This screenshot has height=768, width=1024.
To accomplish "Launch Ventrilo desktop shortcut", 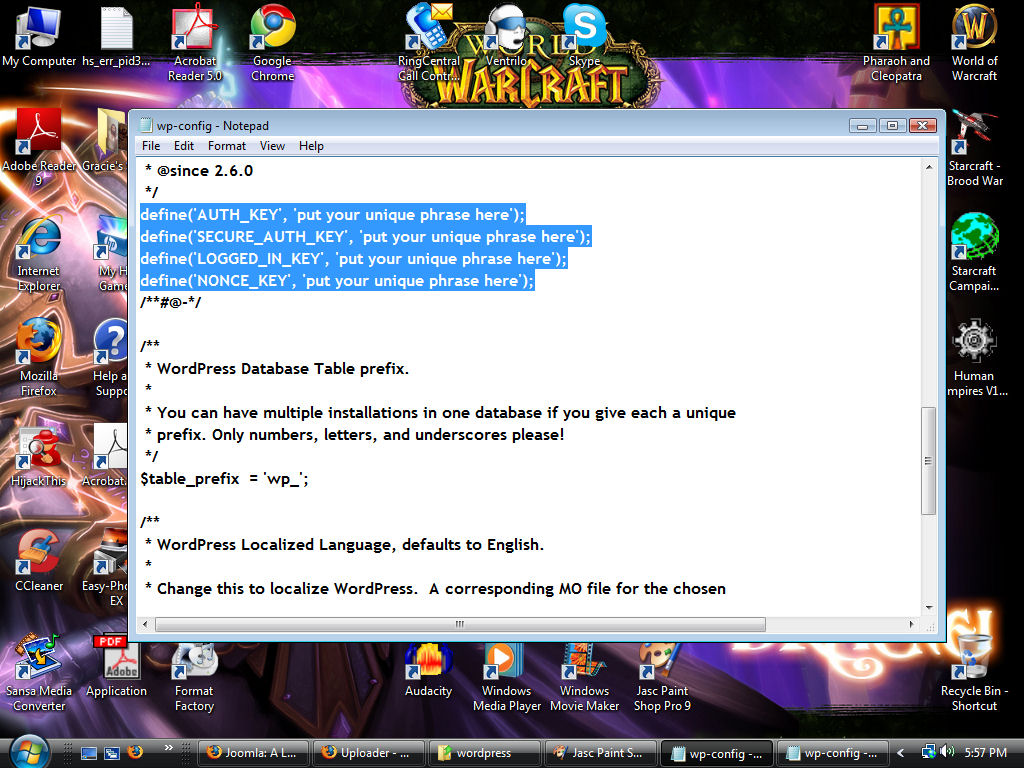I will [x=506, y=36].
